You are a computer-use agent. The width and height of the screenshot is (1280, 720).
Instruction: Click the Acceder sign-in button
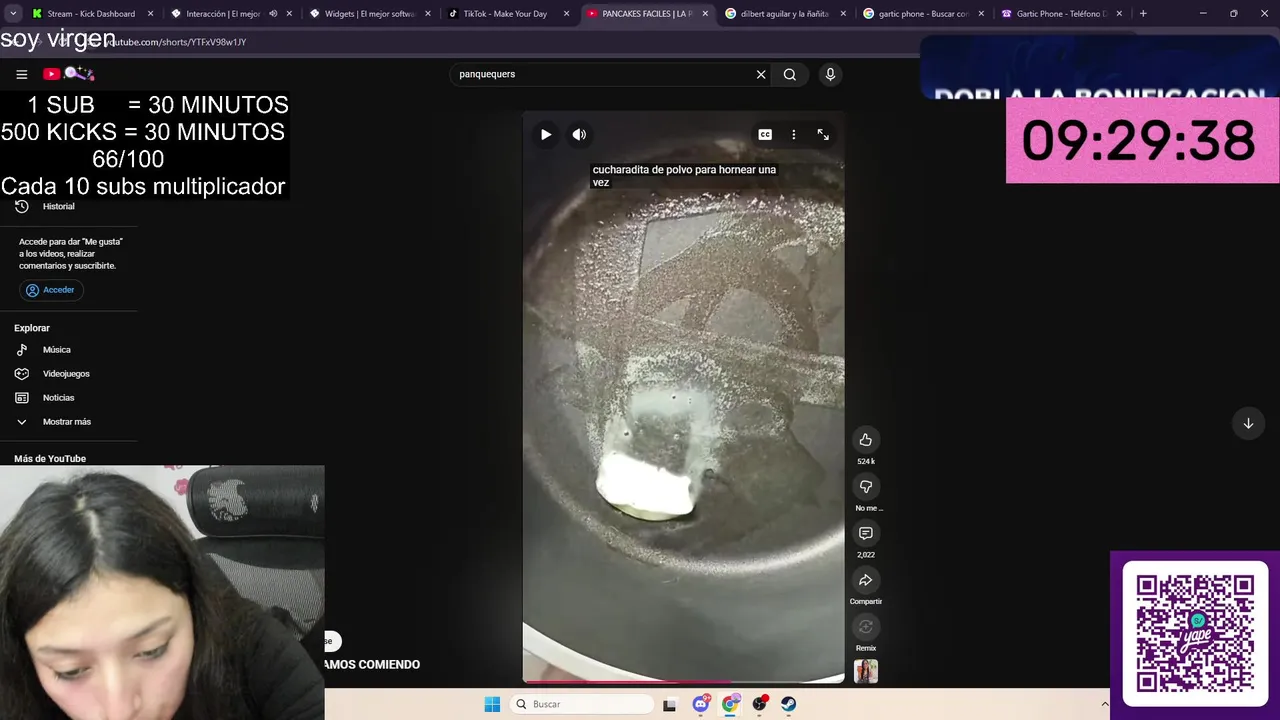(x=51, y=290)
